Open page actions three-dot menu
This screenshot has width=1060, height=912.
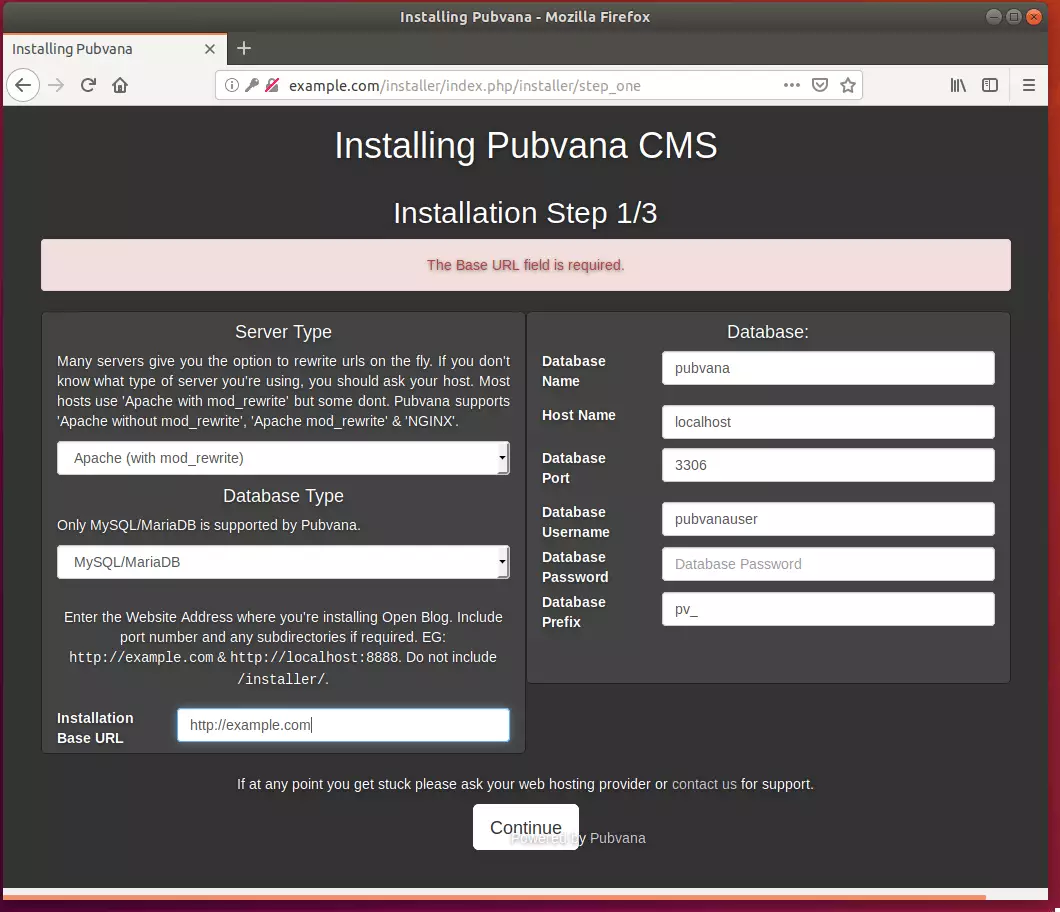coord(792,85)
